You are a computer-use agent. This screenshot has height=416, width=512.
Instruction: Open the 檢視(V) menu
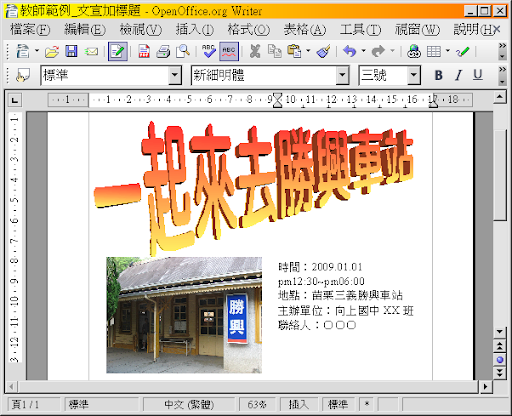(x=141, y=30)
